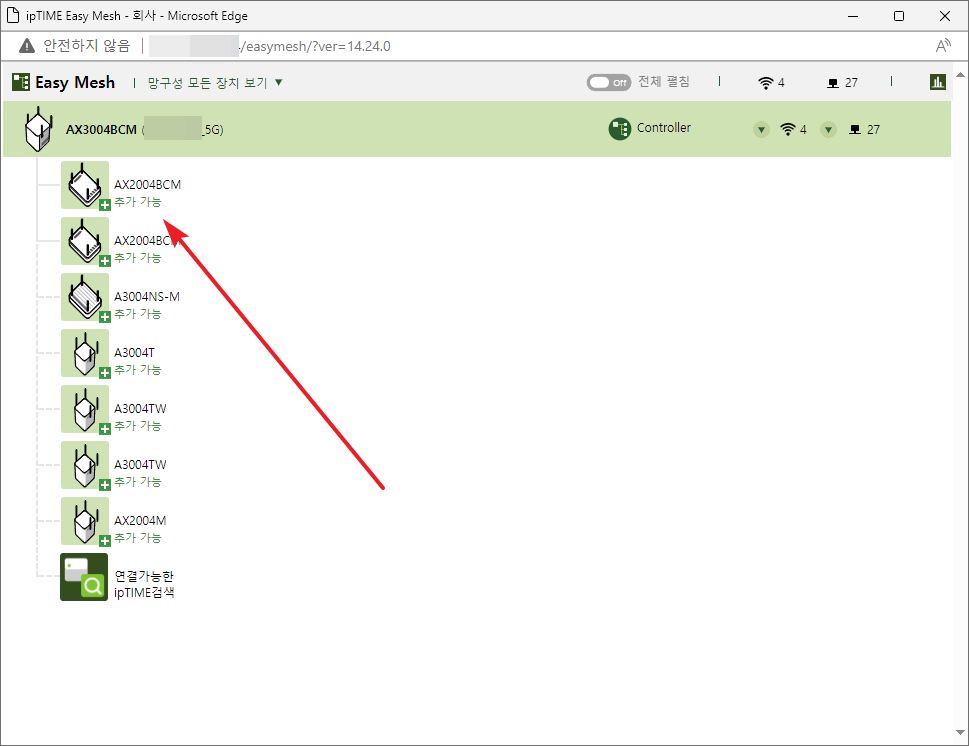Click 추가 가능 under the A3004TW below A3004T
This screenshot has height=746, width=969.
coord(138,426)
